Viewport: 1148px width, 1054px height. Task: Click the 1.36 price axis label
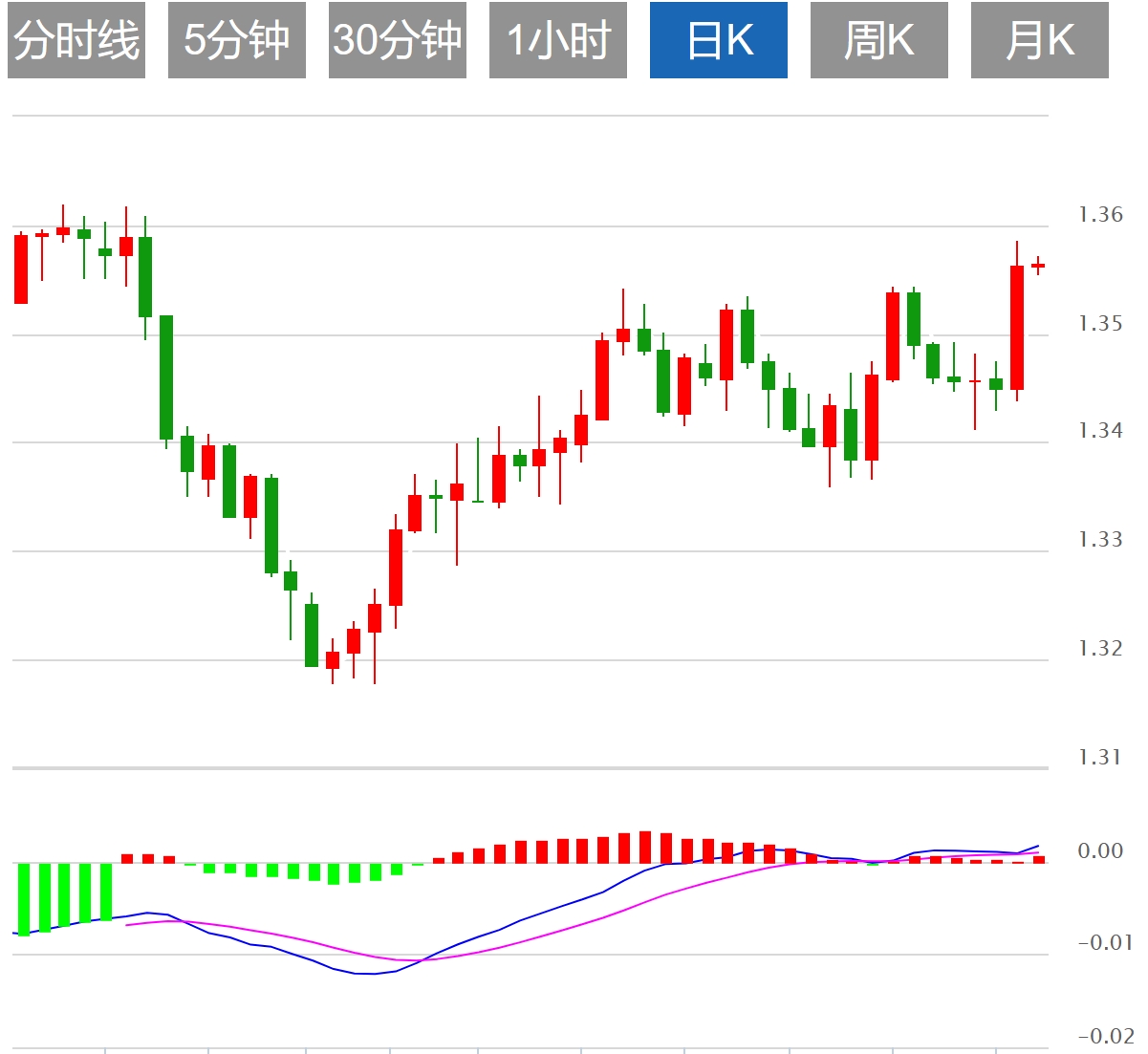pos(1100,215)
